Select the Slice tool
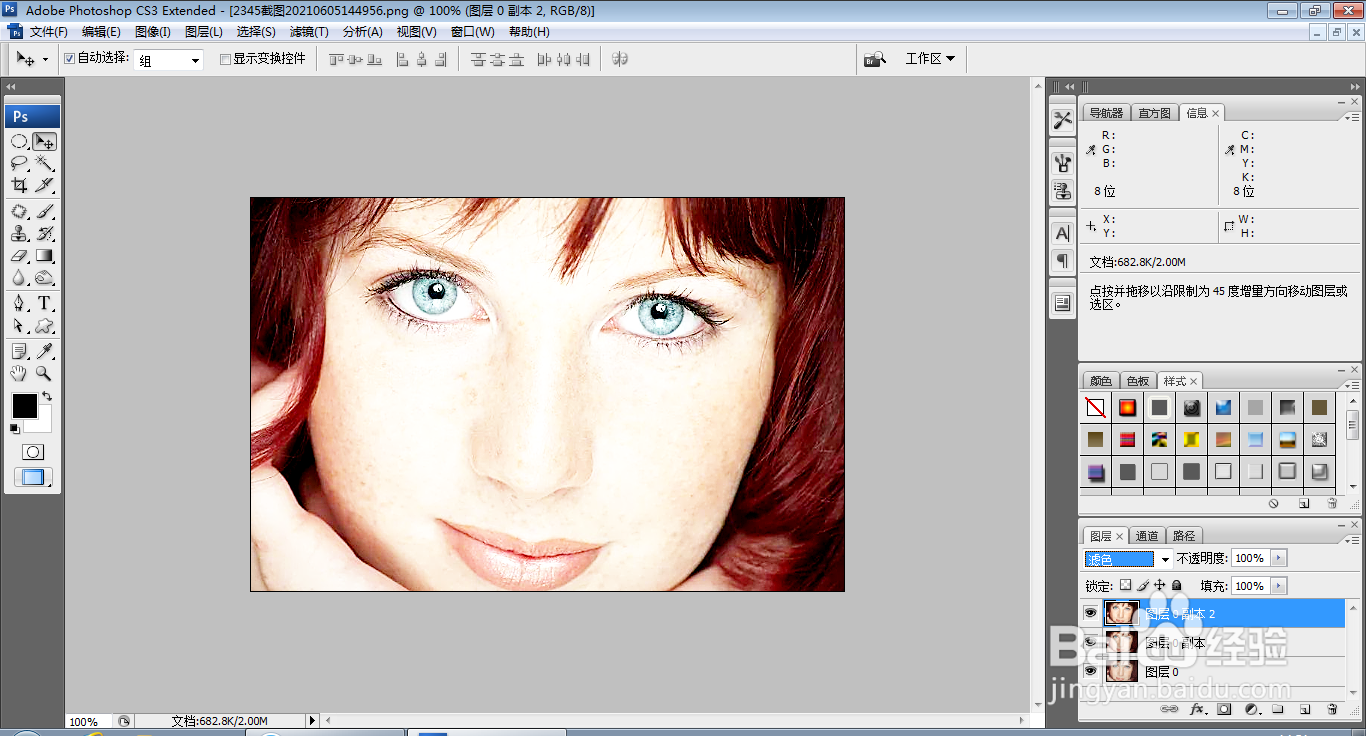The width and height of the screenshot is (1366, 736). point(45,185)
